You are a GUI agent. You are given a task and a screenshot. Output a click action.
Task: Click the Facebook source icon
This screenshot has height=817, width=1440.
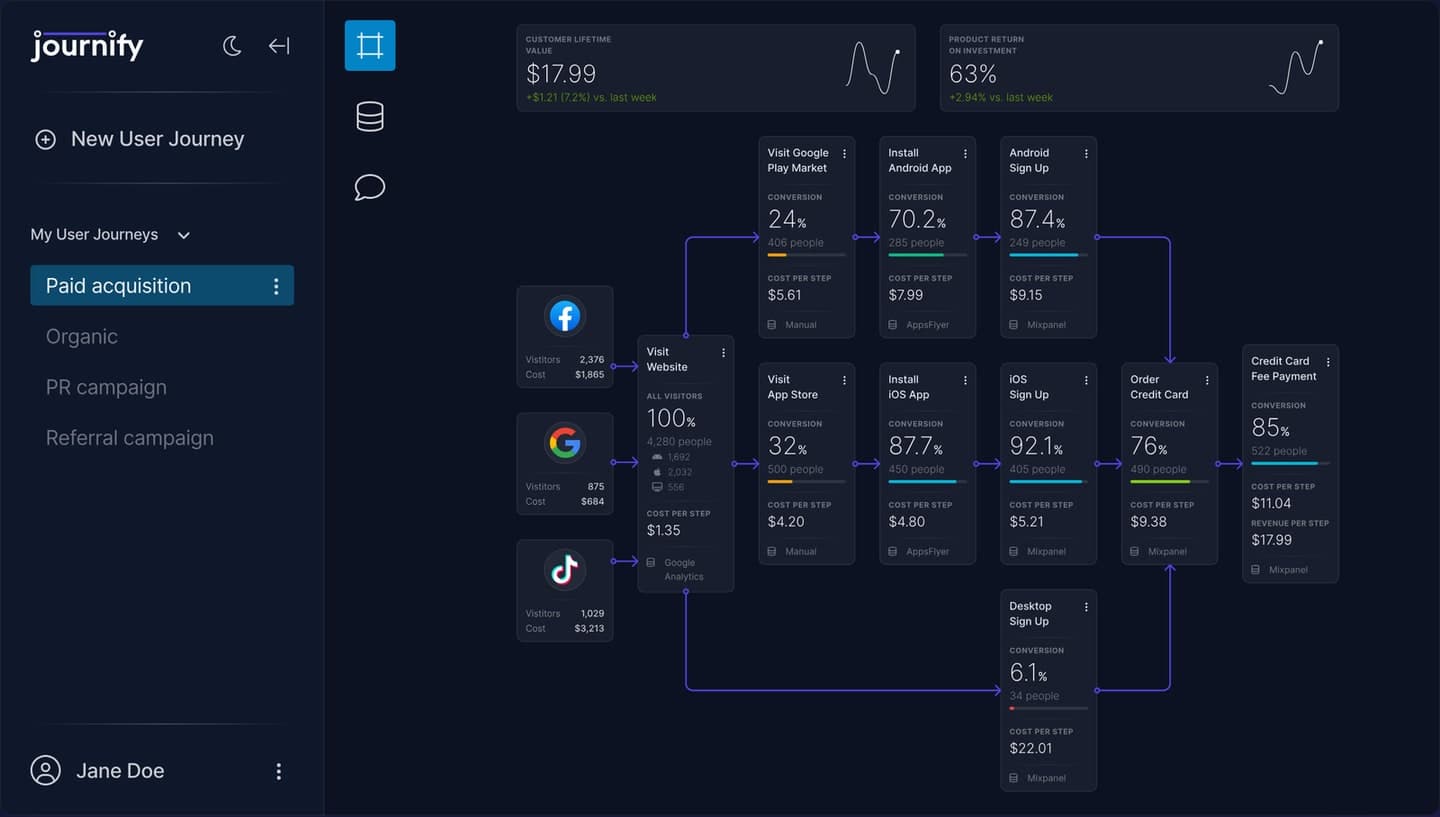pyautogui.click(x=565, y=317)
